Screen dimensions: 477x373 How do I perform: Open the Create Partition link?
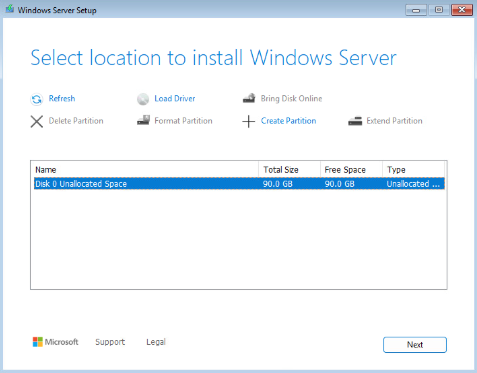(x=288, y=121)
